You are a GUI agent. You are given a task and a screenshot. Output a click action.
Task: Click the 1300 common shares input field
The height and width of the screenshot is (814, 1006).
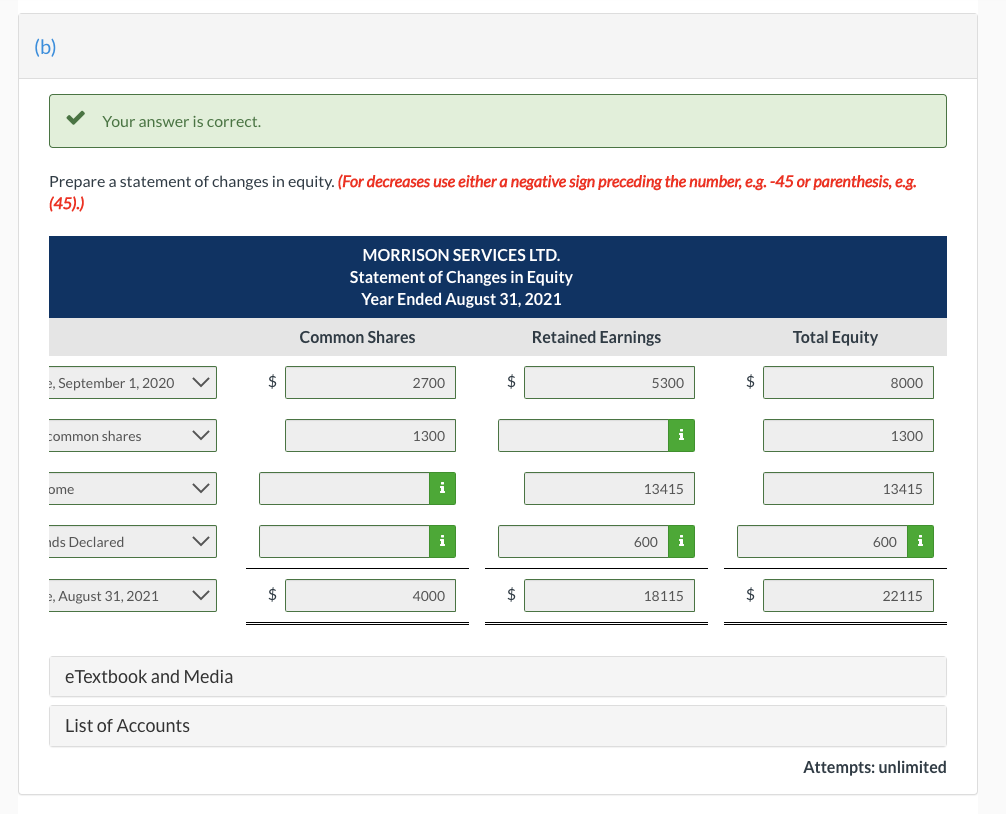[370, 435]
